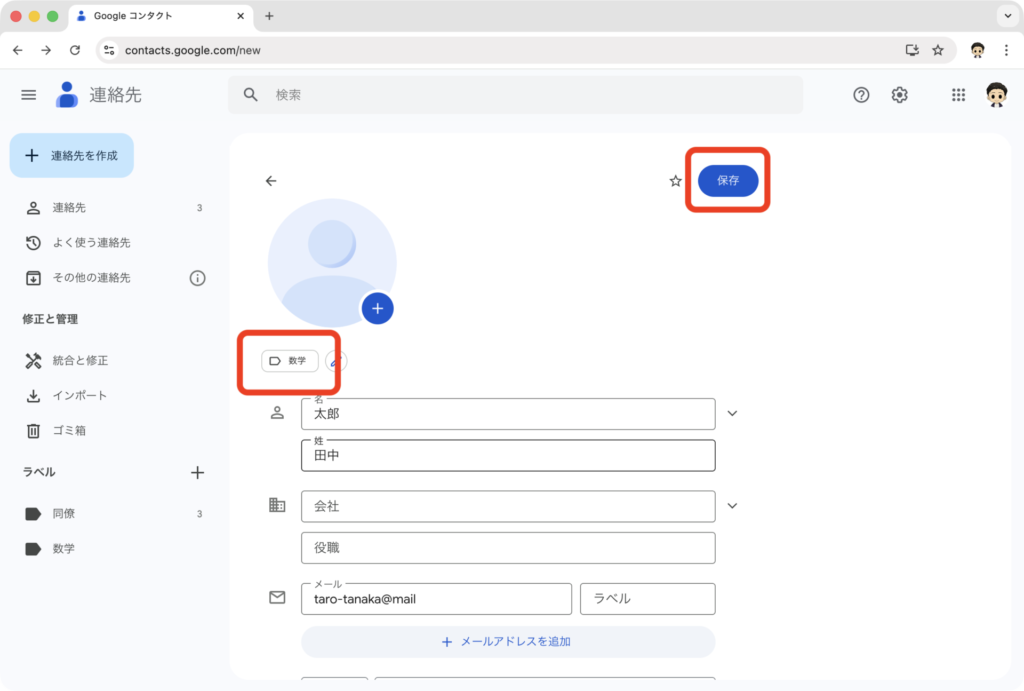Open the Google apps launcher grid
This screenshot has width=1024, height=691.
point(958,95)
